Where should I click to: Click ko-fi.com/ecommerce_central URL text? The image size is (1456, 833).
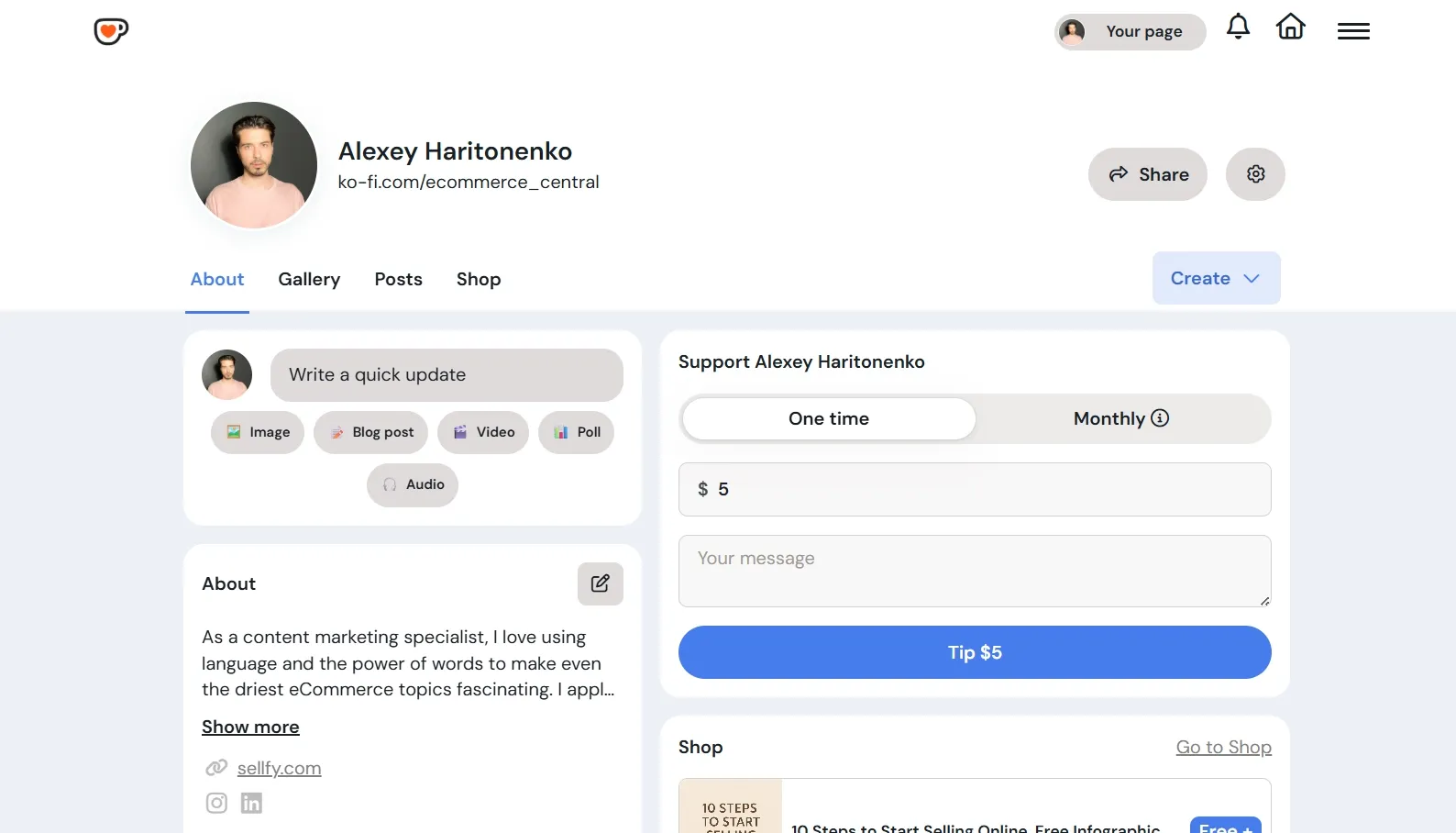469,182
